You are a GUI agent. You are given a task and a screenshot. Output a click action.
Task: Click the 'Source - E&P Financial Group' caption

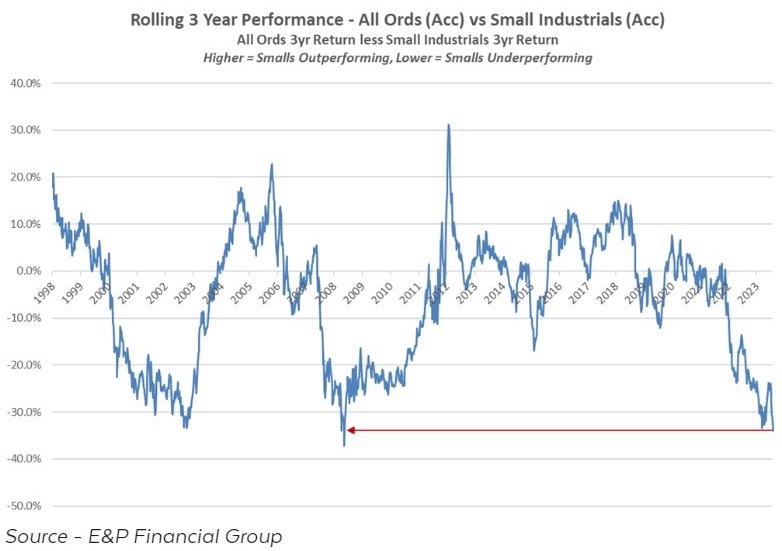tap(144, 537)
